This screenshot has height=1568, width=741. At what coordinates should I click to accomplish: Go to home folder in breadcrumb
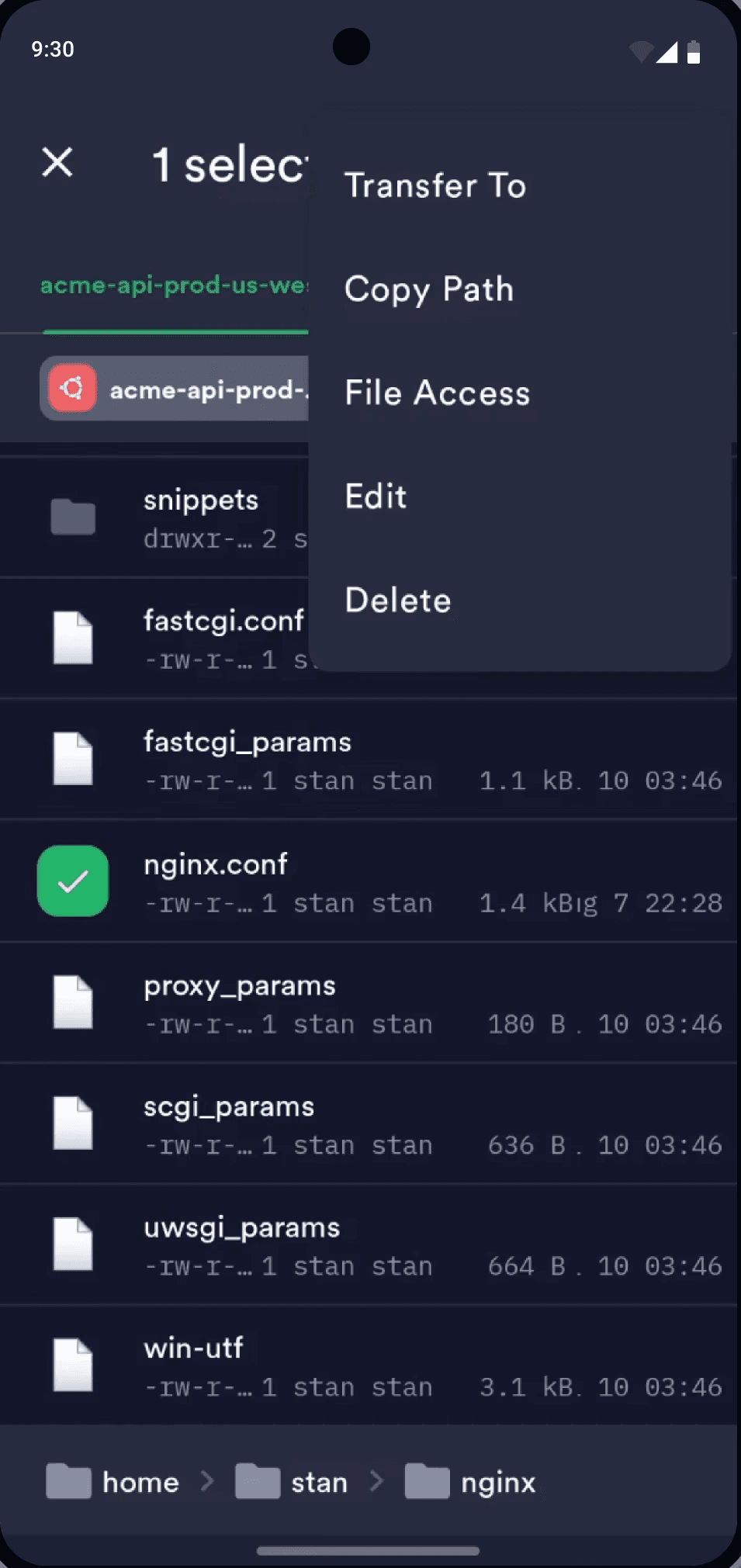click(113, 1482)
